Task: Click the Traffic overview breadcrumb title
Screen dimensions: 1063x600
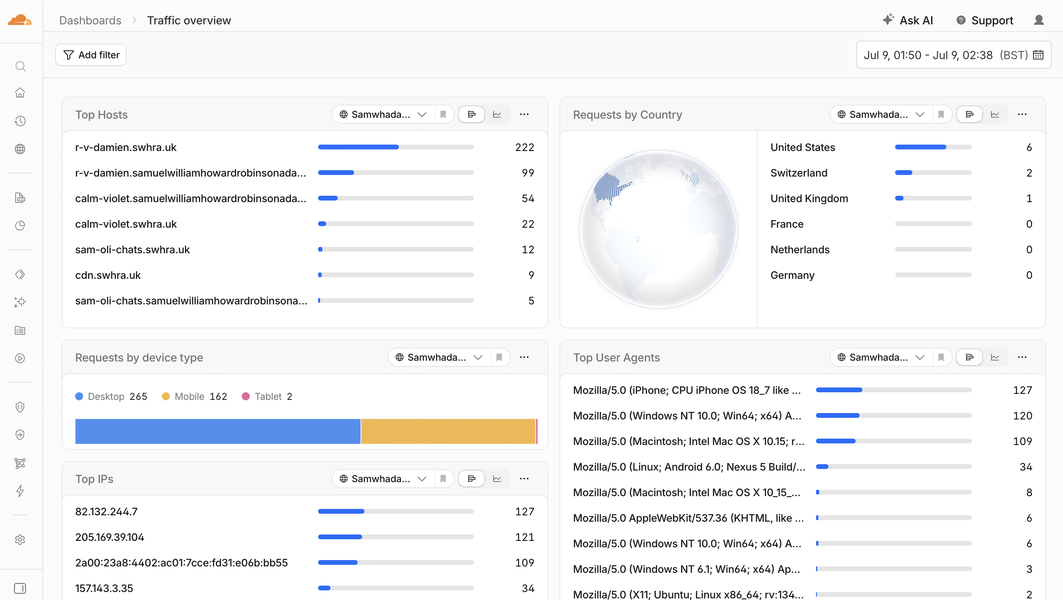Action: 189,20
